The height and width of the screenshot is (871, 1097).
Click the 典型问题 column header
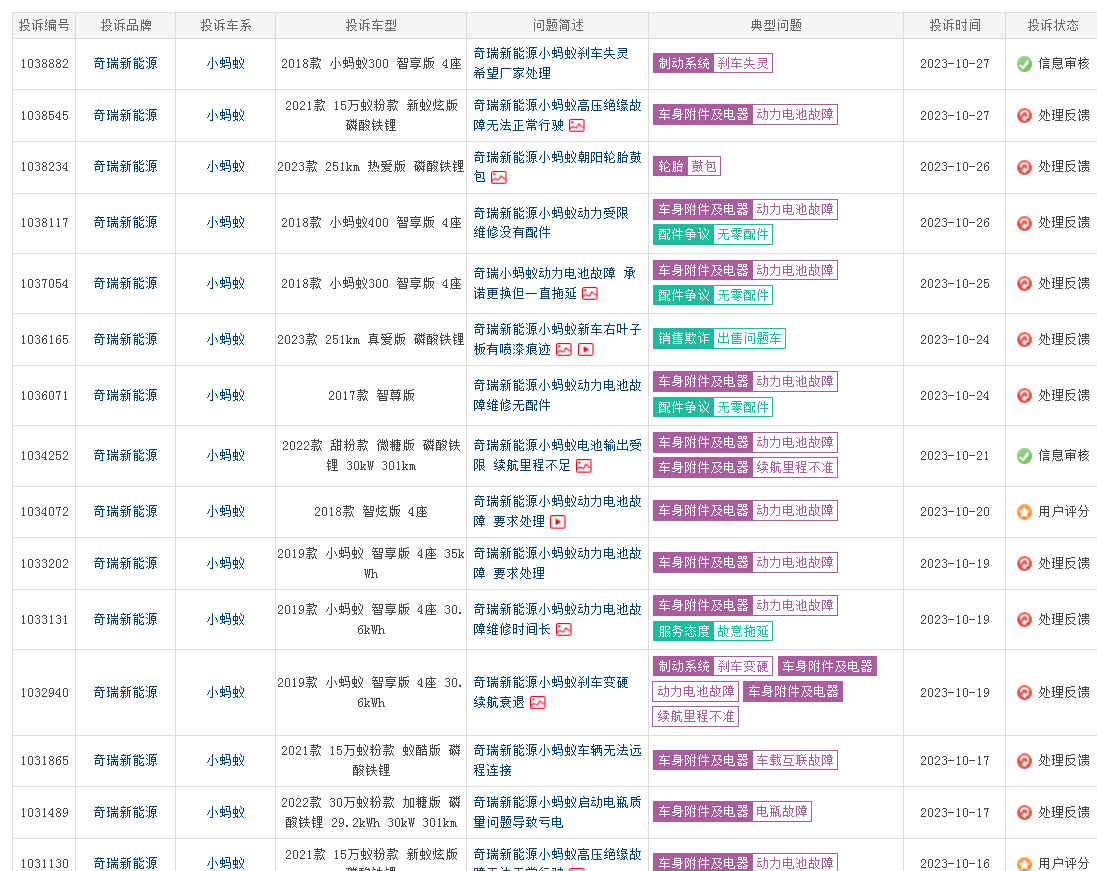point(776,26)
